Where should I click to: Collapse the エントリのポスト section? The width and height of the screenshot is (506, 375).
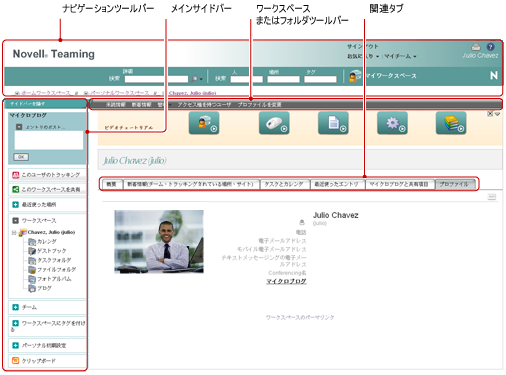tap(19, 127)
